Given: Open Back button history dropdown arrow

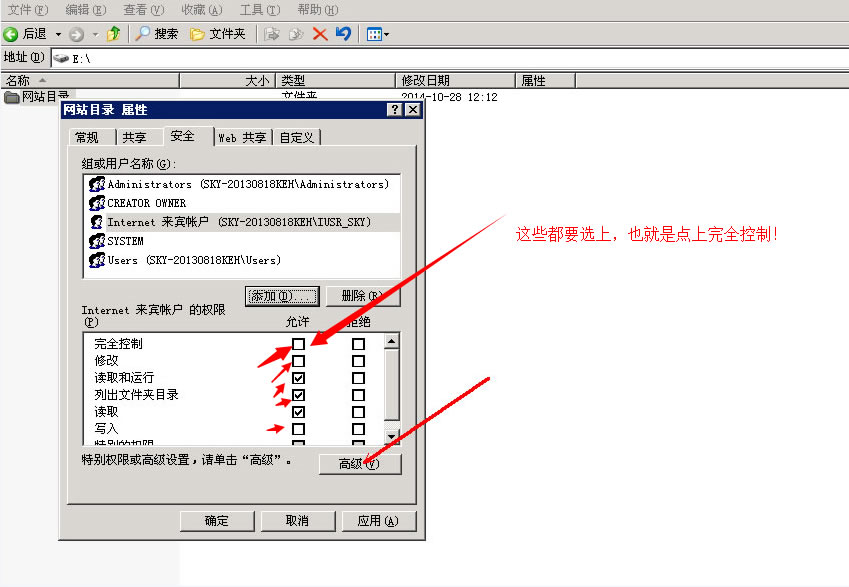Looking at the screenshot, I should tap(58, 35).
